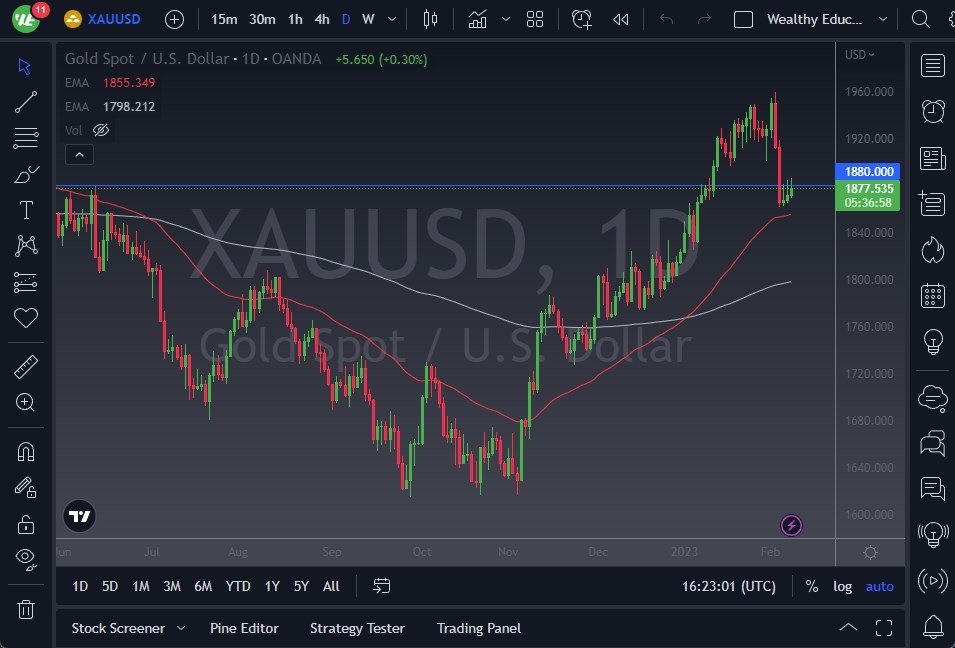Toggle magnet mode for drawings
Screen dimensions: 955x648
point(25,452)
